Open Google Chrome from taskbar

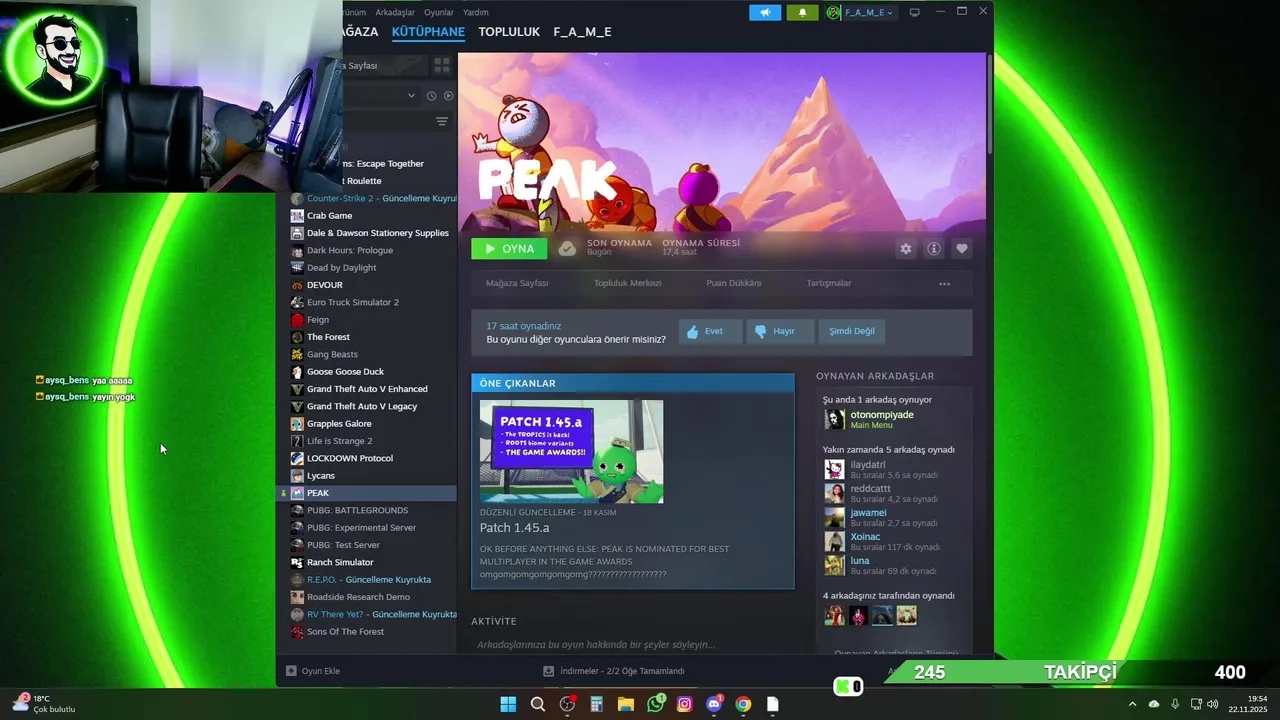(743, 704)
